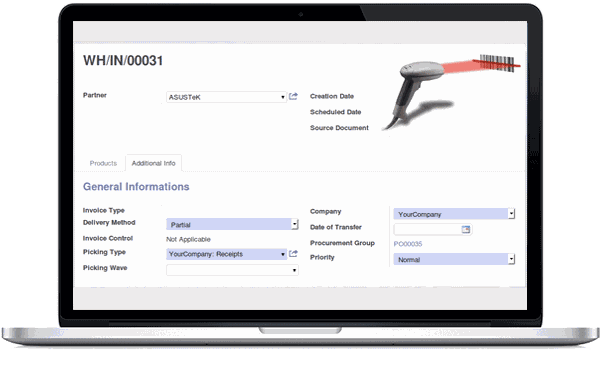Click the Partner label

95,95
